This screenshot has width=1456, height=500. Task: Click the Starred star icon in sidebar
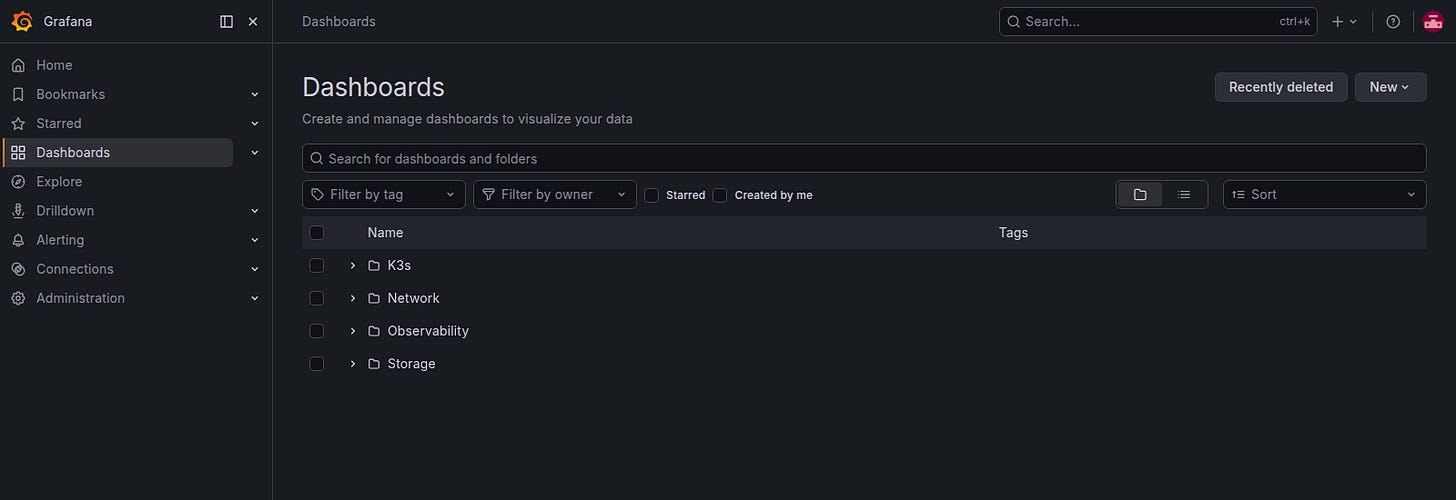18,123
